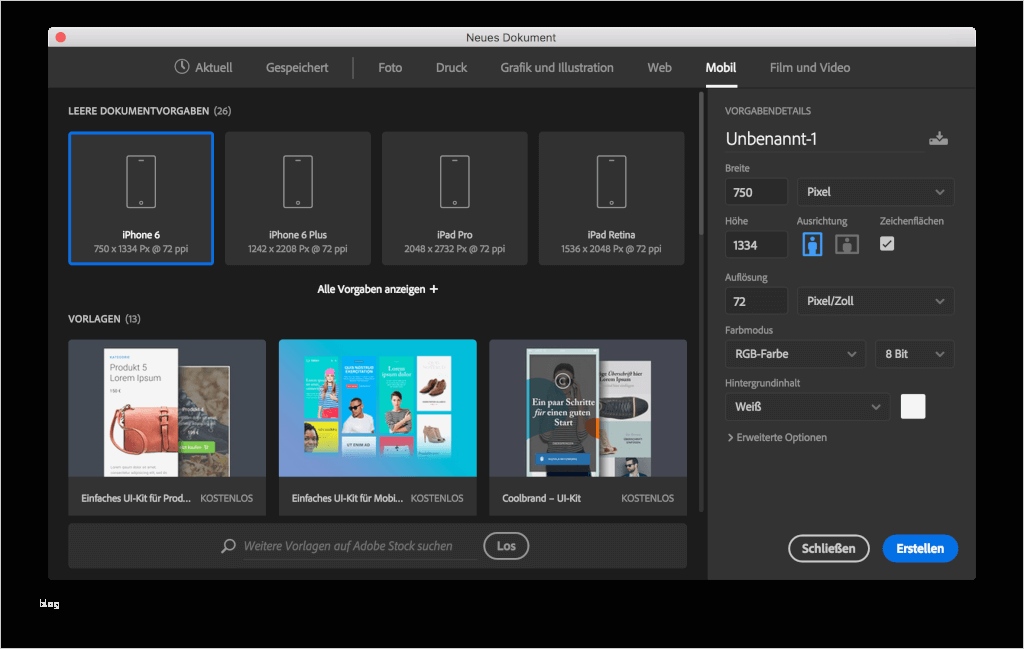The height and width of the screenshot is (649, 1024).
Task: Click the Los search button
Action: pyautogui.click(x=506, y=546)
